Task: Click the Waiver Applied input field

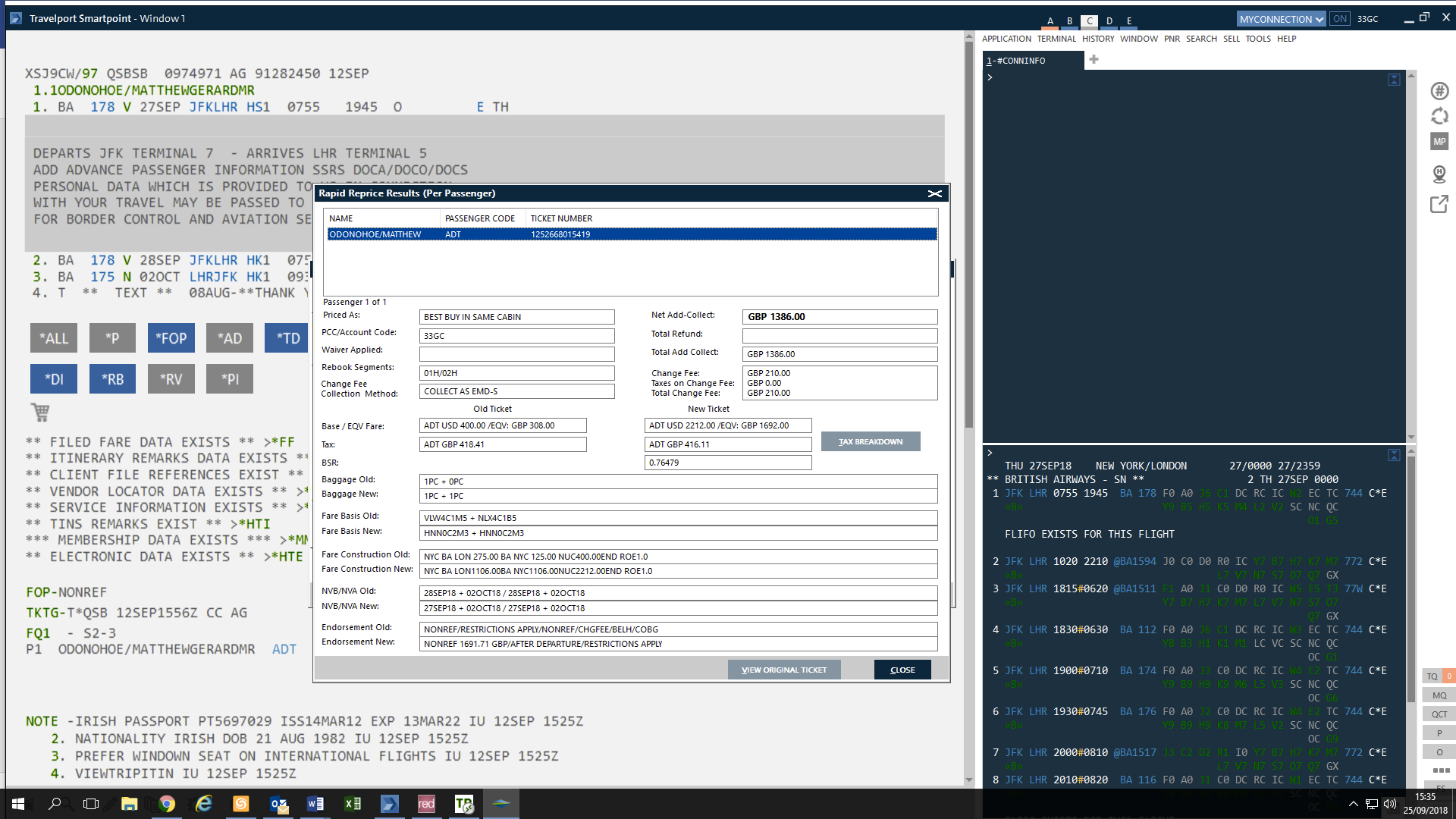Action: [516, 354]
